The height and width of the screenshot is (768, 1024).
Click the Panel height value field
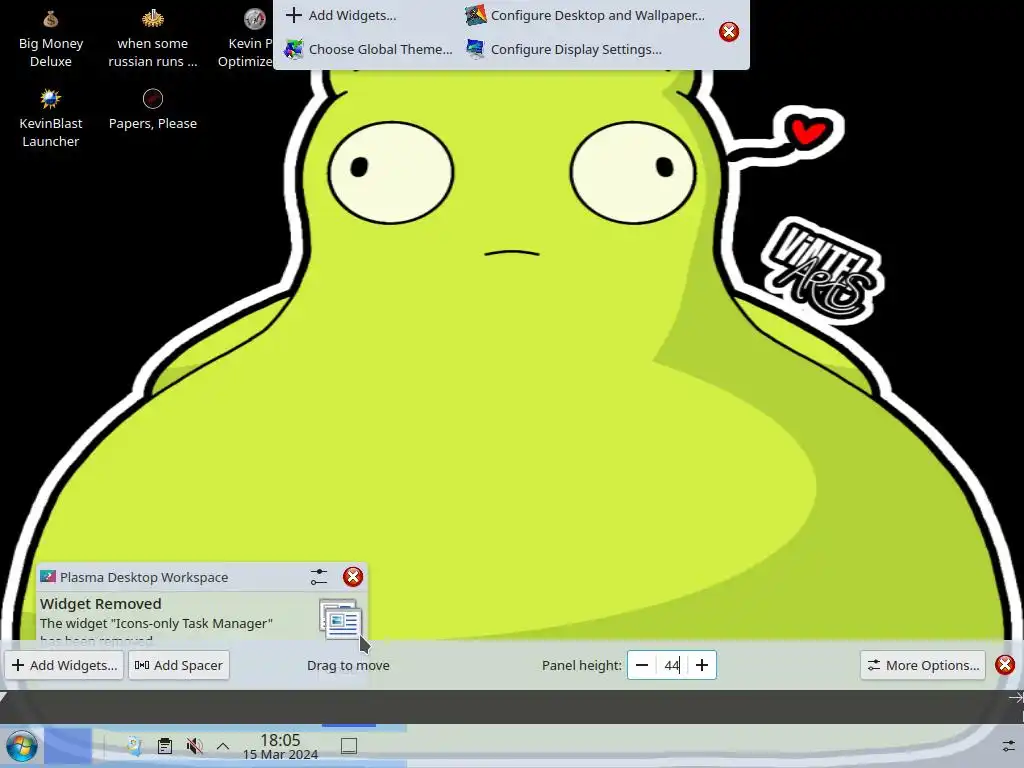click(672, 665)
